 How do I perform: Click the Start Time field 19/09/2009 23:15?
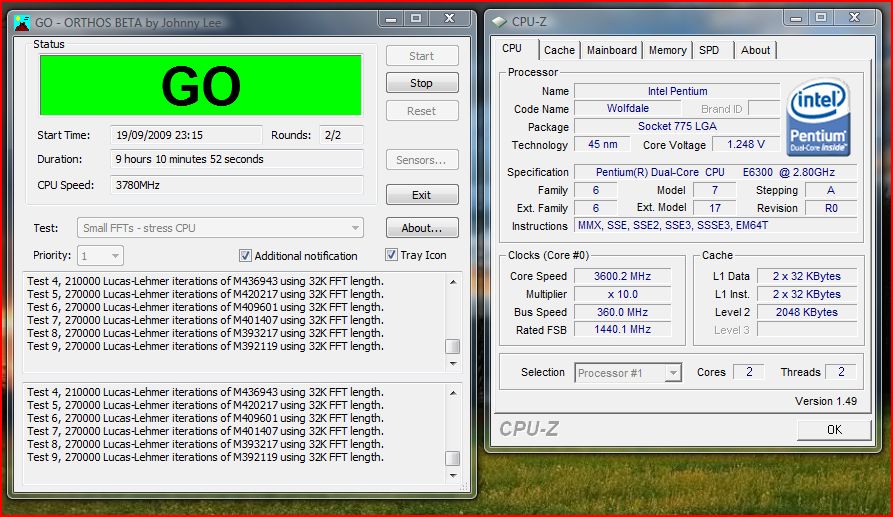tap(186, 135)
